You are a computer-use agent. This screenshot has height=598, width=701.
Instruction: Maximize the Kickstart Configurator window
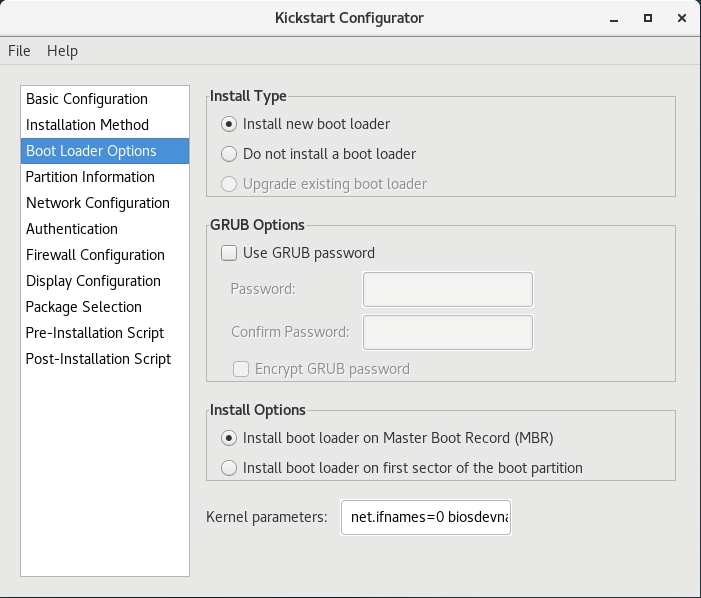(648, 18)
